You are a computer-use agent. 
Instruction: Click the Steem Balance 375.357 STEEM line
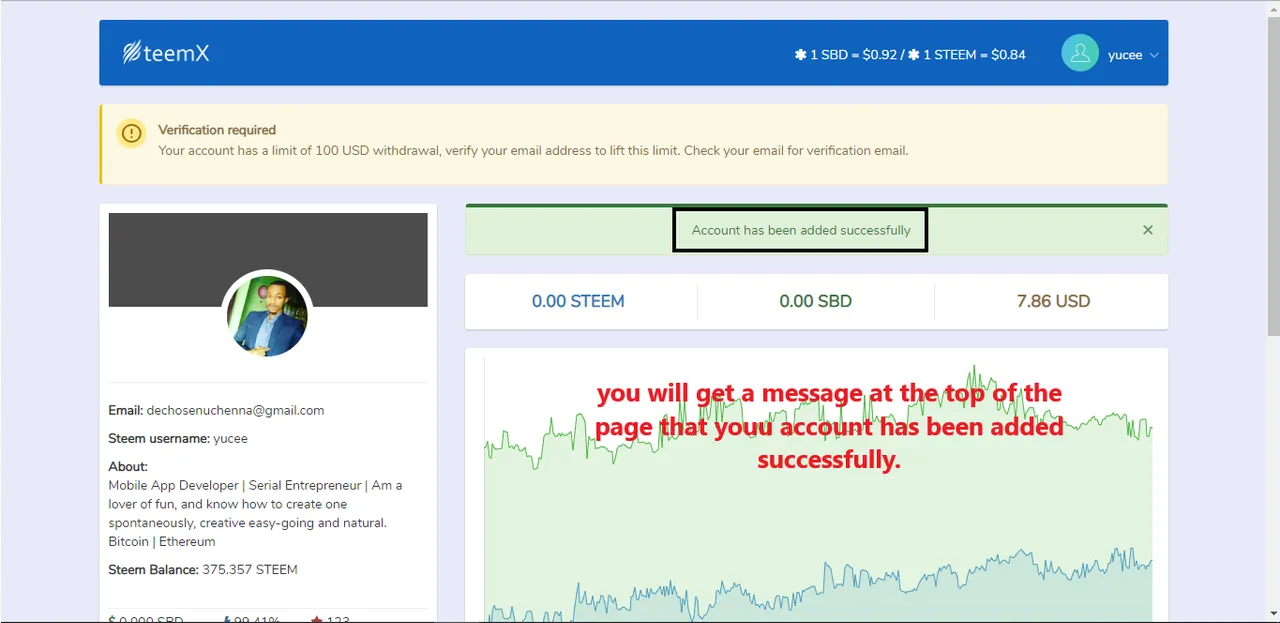(x=203, y=570)
